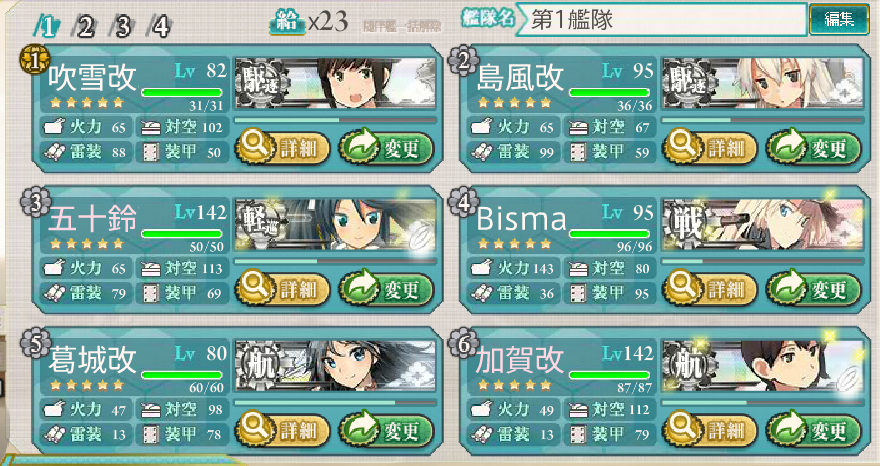Open 詳細 details for 五十鈴
This screenshot has width=880, height=466.
(283, 289)
